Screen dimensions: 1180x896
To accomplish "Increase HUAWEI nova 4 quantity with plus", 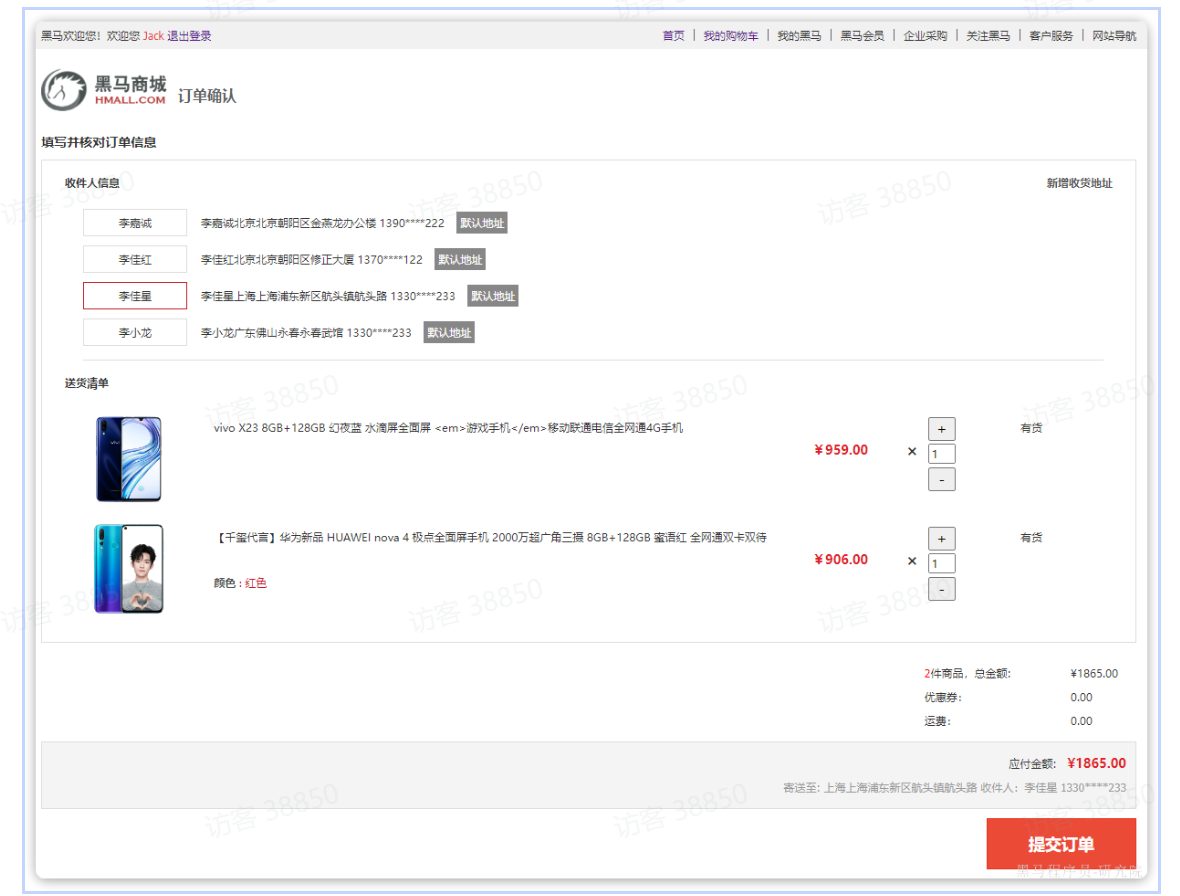I will 941,539.
